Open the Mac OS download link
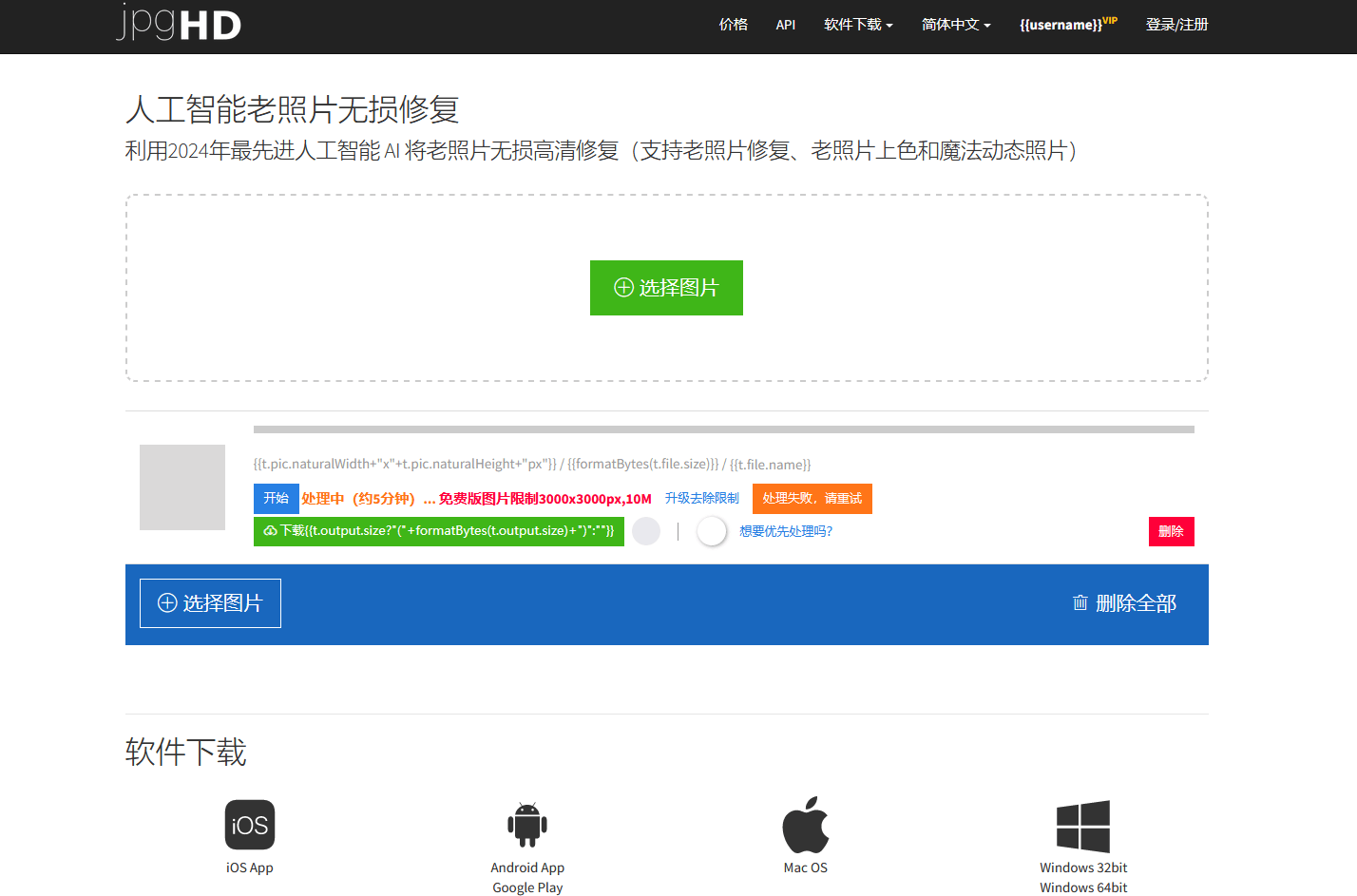Image resolution: width=1357 pixels, height=896 pixels. (806, 867)
